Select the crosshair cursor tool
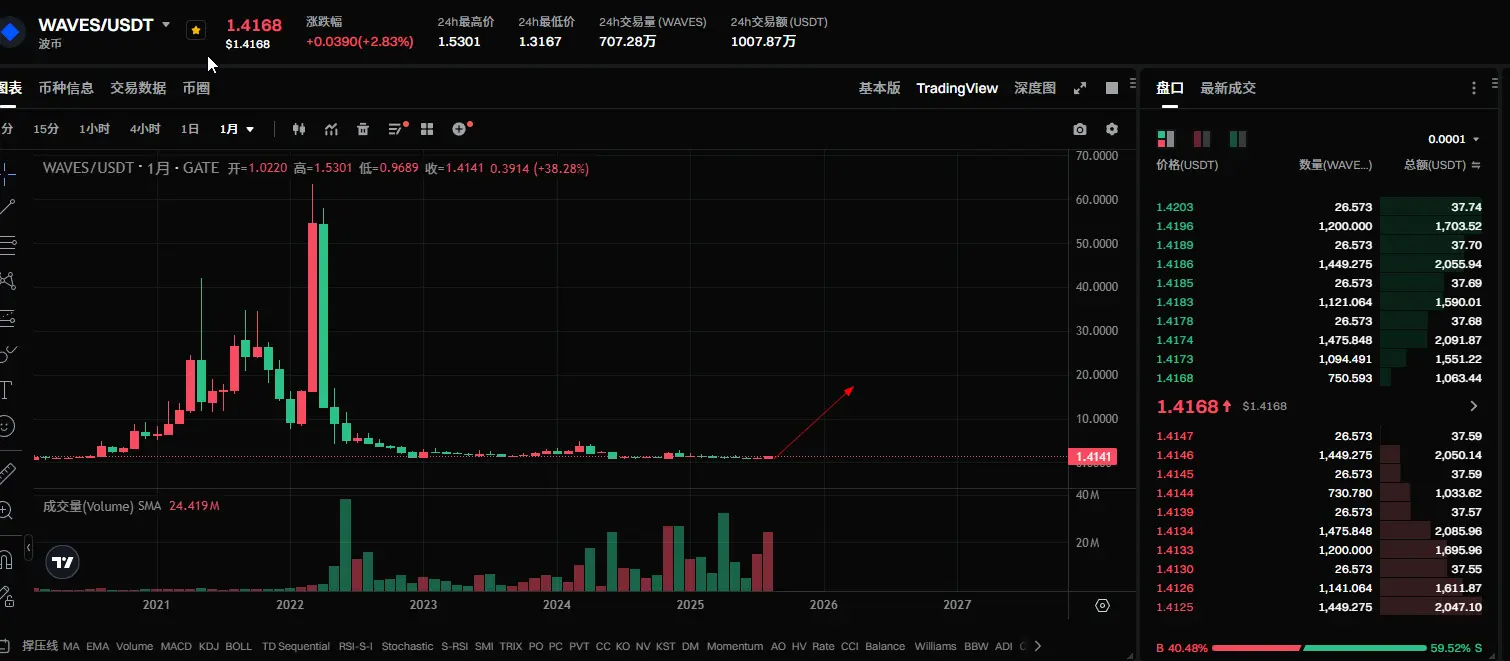 (7, 172)
